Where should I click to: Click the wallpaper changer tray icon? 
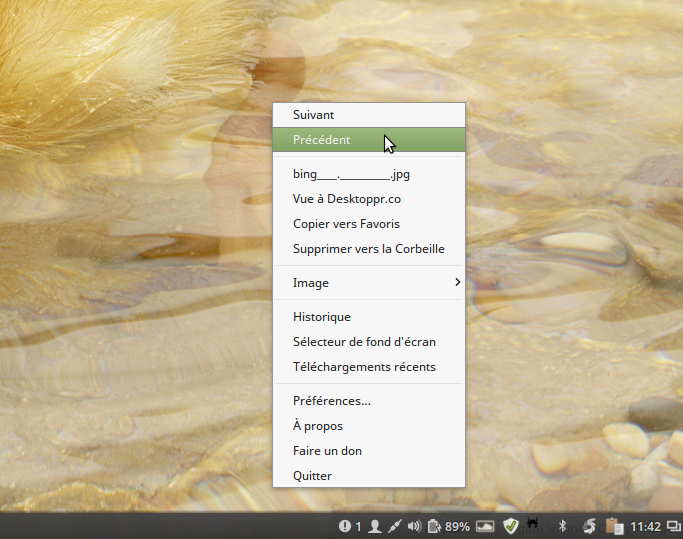[x=485, y=526]
